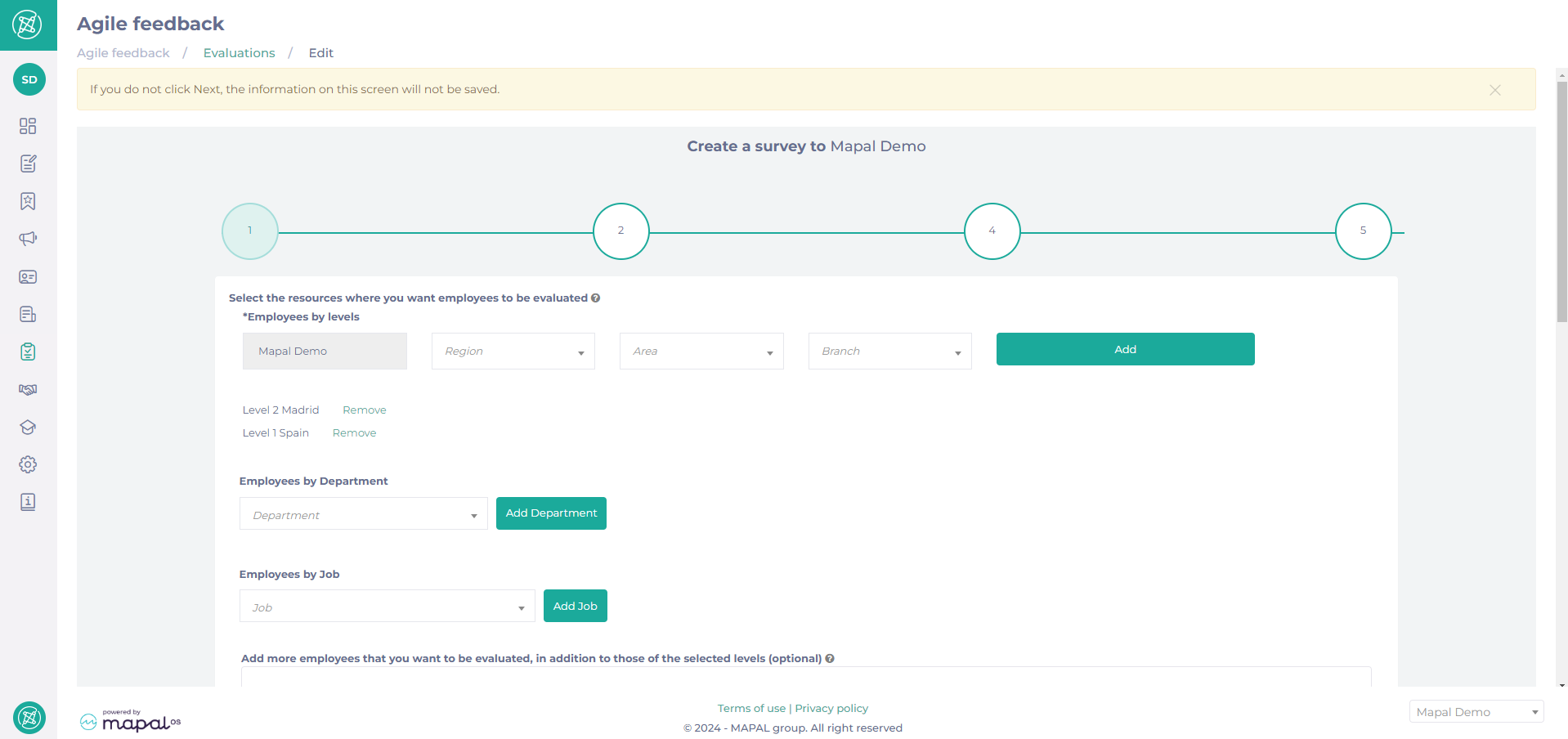This screenshot has height=739, width=1568.
Task: Go to wizard step 1
Action: pyautogui.click(x=250, y=231)
